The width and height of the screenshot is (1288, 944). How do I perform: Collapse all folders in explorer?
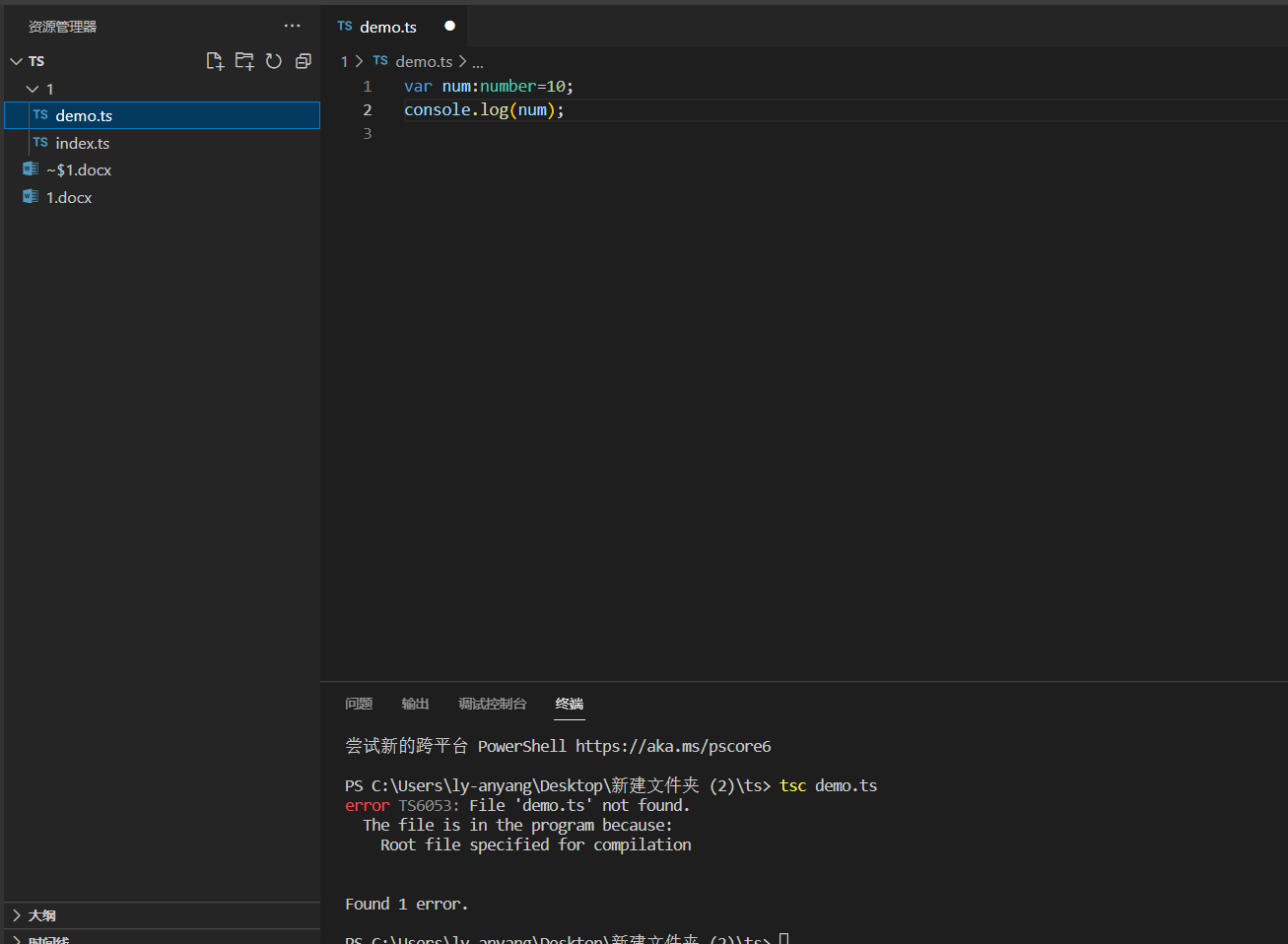tap(304, 61)
